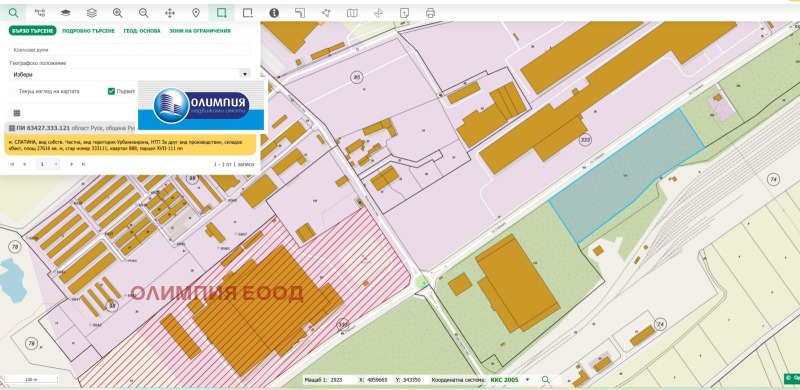
Task: Click search icon next to coordinate system
Action: tap(545, 380)
